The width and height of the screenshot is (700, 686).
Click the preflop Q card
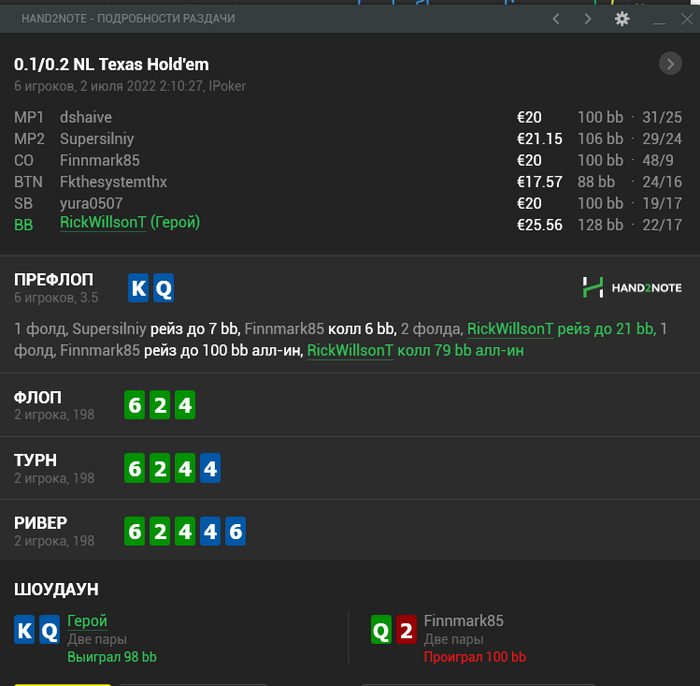[163, 288]
